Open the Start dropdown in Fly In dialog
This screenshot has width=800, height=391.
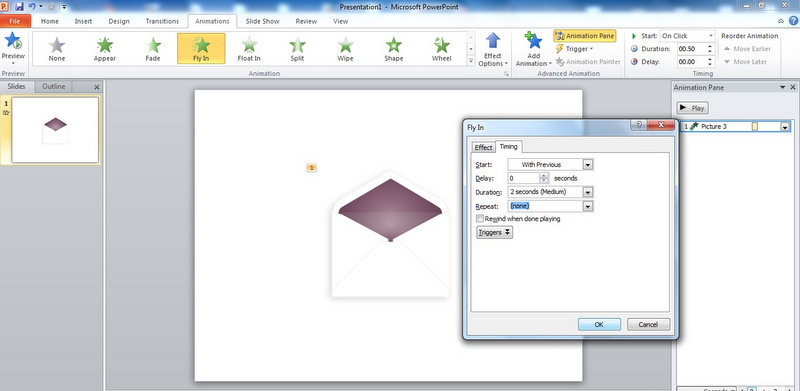(x=588, y=164)
